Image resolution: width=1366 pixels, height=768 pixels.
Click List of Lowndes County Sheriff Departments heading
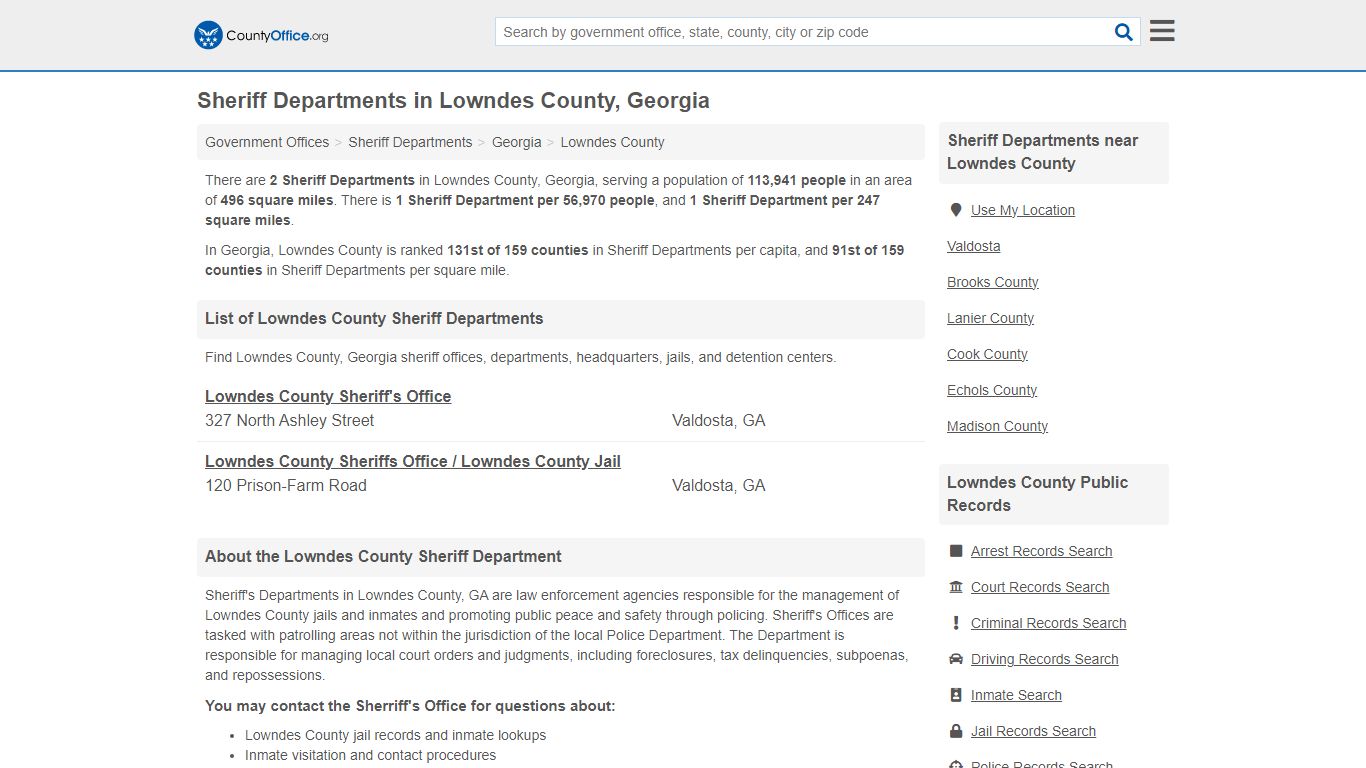(x=374, y=319)
